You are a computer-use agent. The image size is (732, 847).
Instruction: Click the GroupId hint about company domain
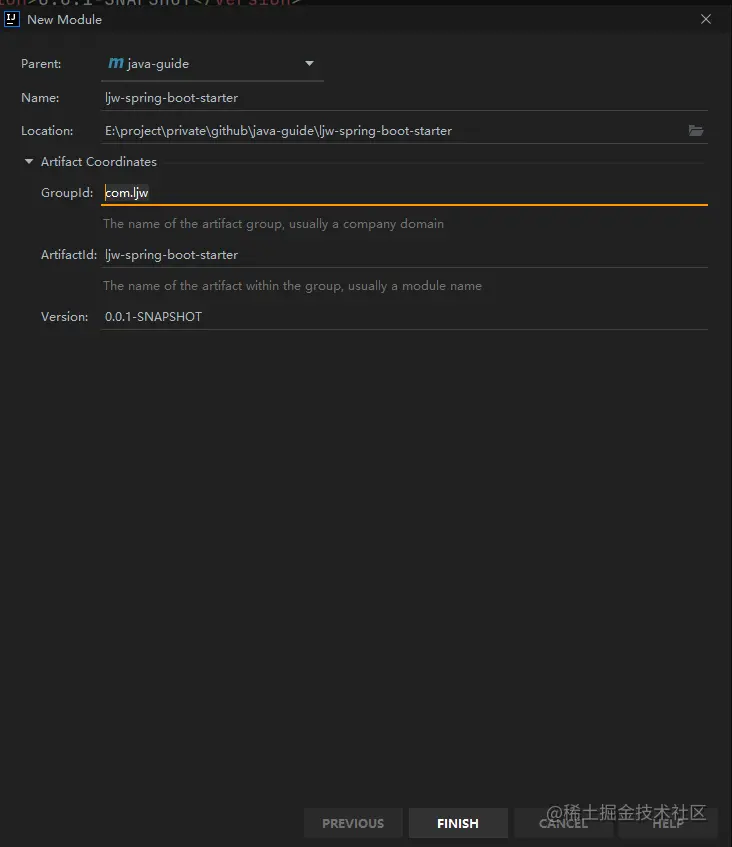273,224
